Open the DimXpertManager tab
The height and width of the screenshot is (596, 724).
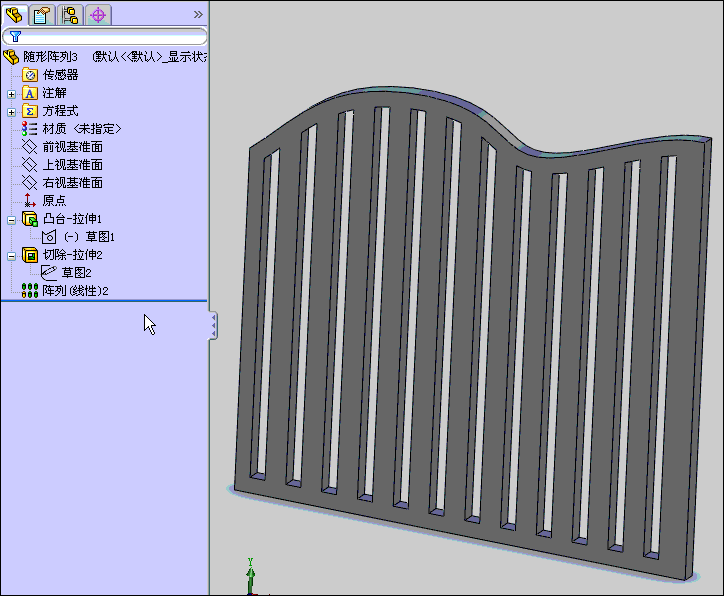coord(98,15)
